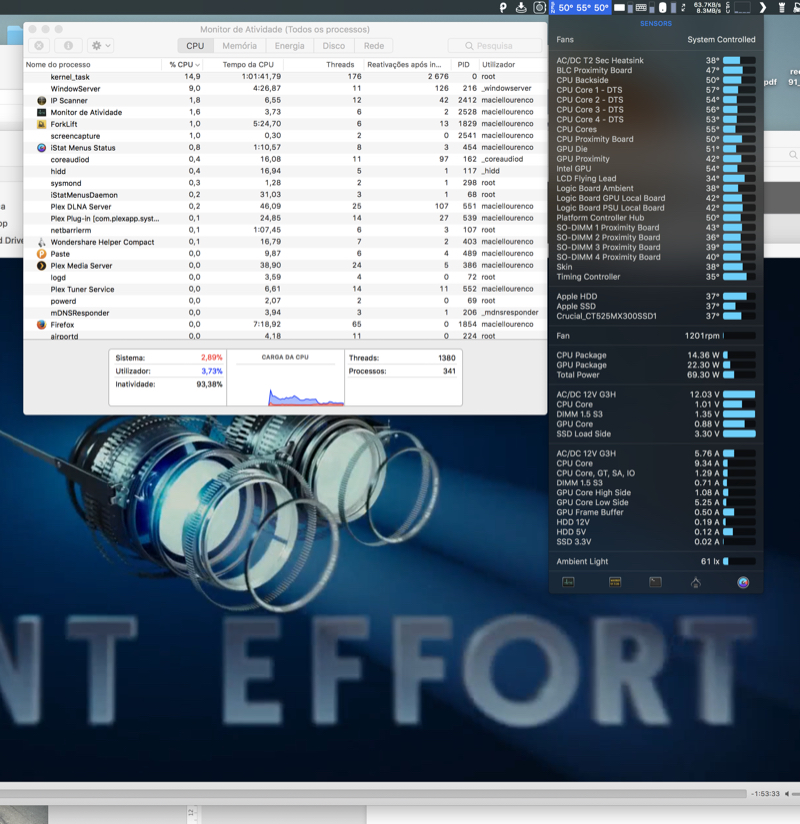800x824 pixels.
Task: Click the CPU Core 1 - DTS sensor row
Action: (x=656, y=90)
